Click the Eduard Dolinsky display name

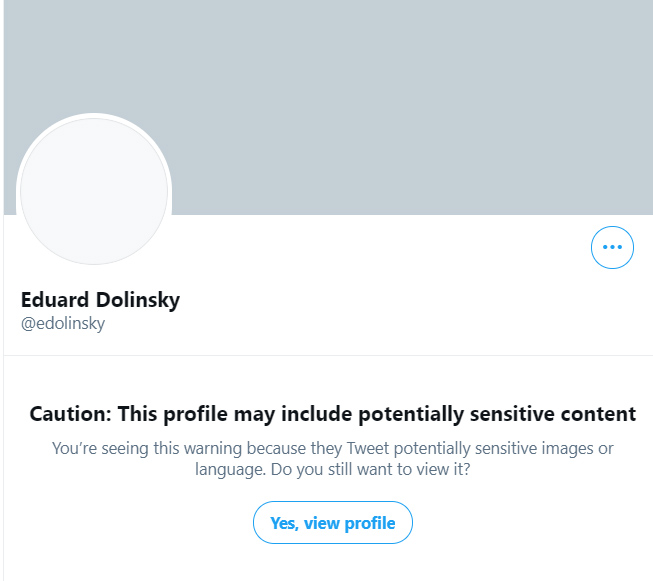point(100,300)
